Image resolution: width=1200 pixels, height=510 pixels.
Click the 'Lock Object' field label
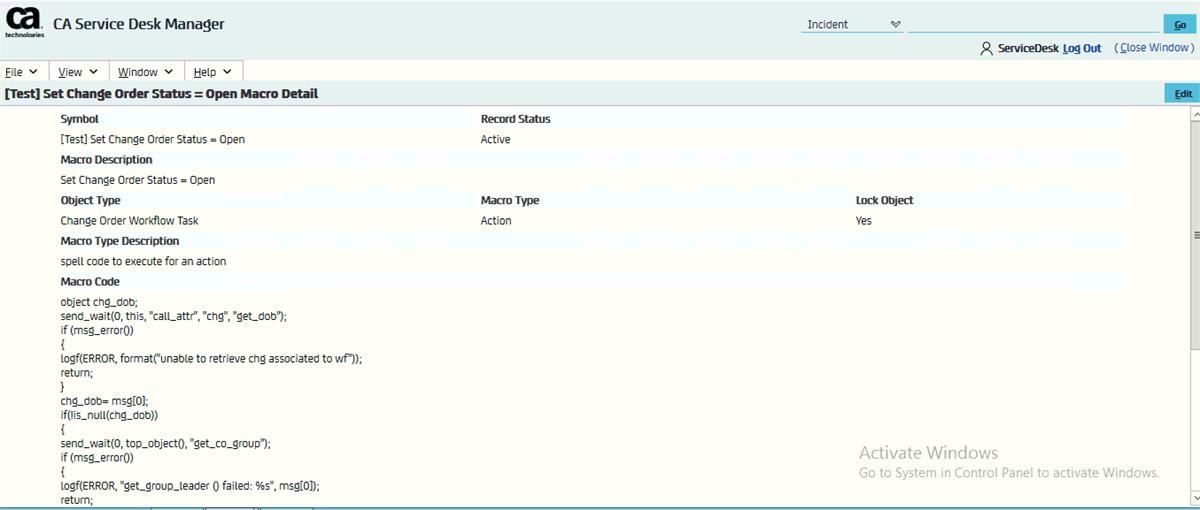tap(884, 201)
